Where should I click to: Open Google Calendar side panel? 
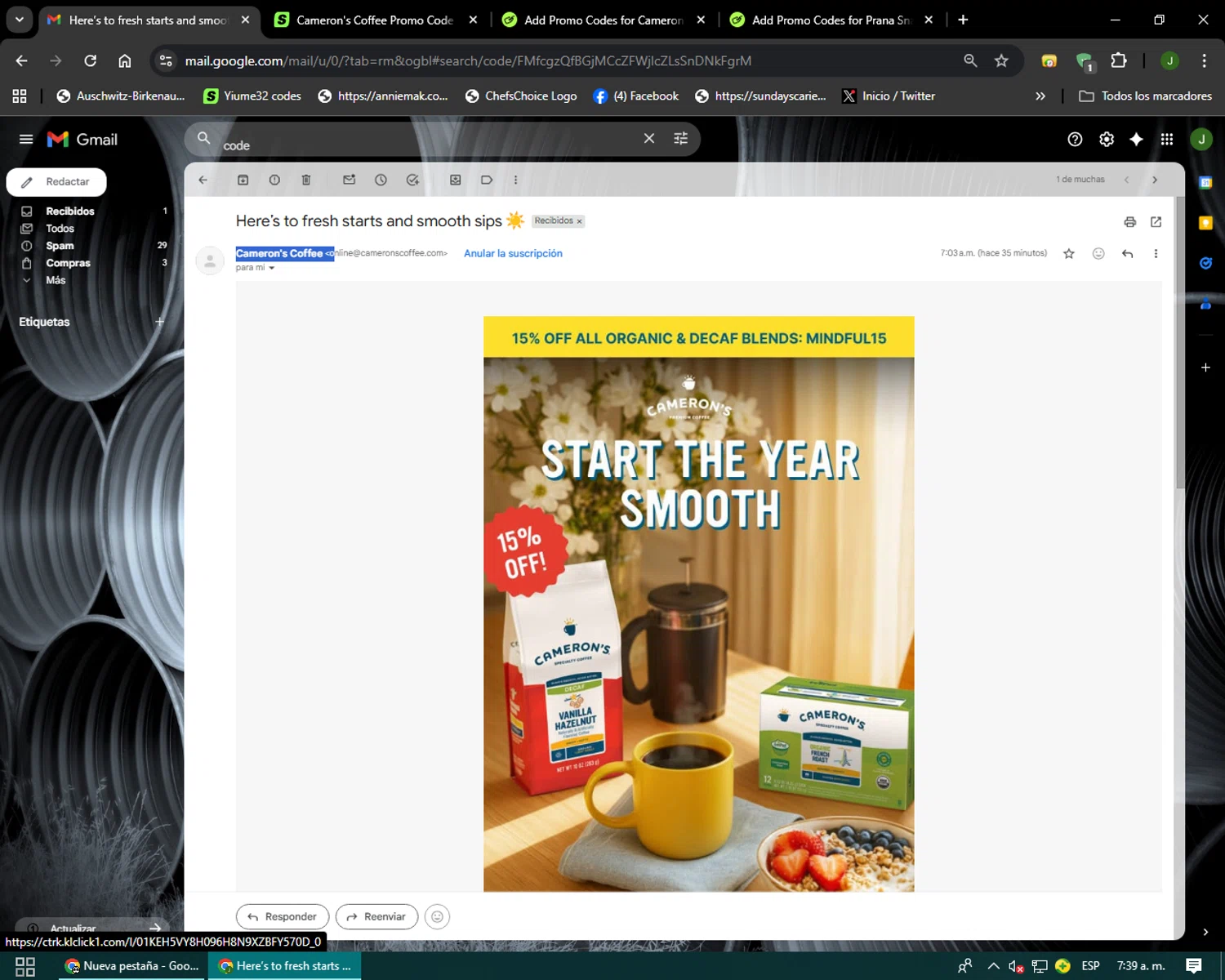[x=1205, y=182]
